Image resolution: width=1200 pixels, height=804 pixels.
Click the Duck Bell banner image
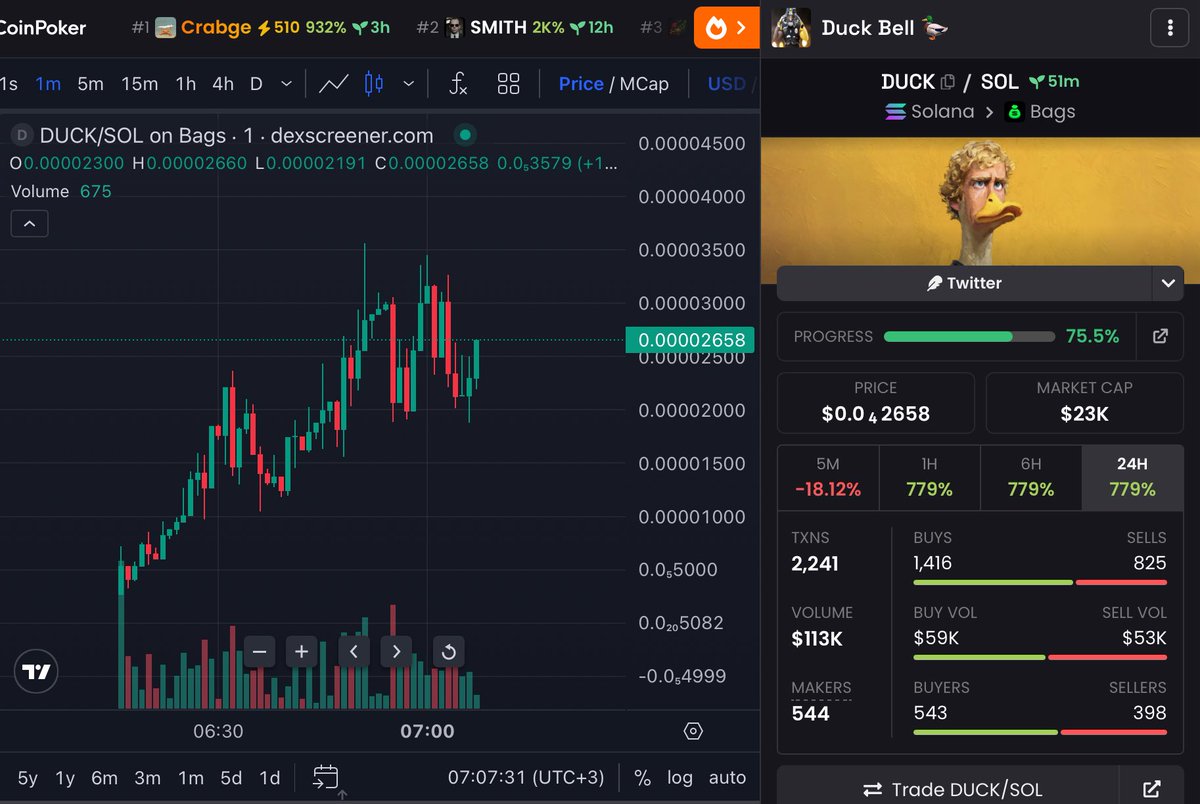tap(980, 202)
